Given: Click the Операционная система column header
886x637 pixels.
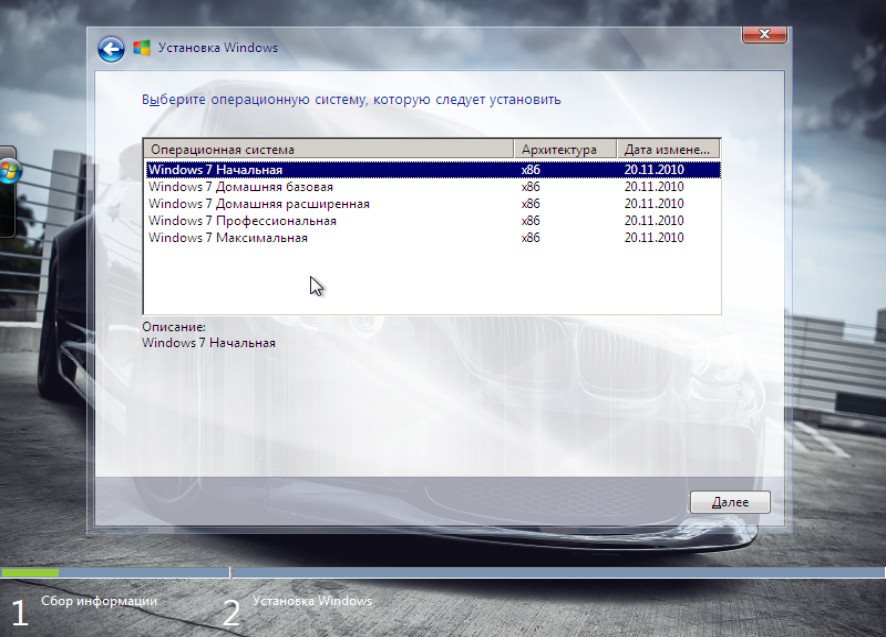Looking at the screenshot, I should pyautogui.click(x=329, y=149).
